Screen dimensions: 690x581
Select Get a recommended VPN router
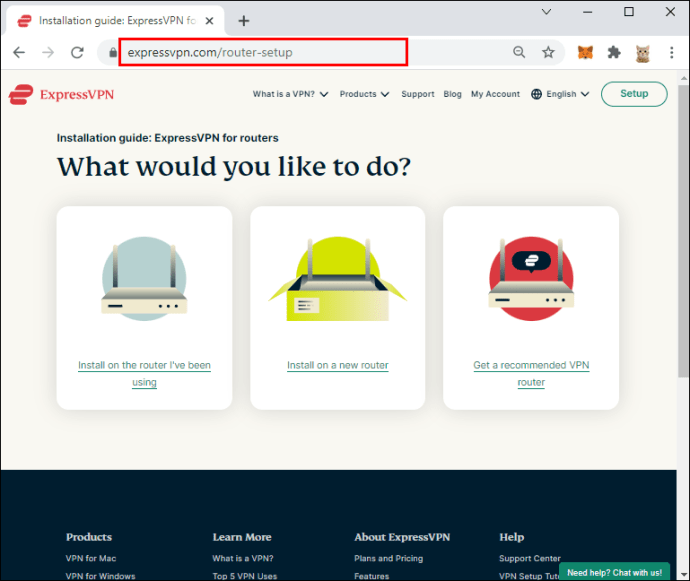point(531,374)
